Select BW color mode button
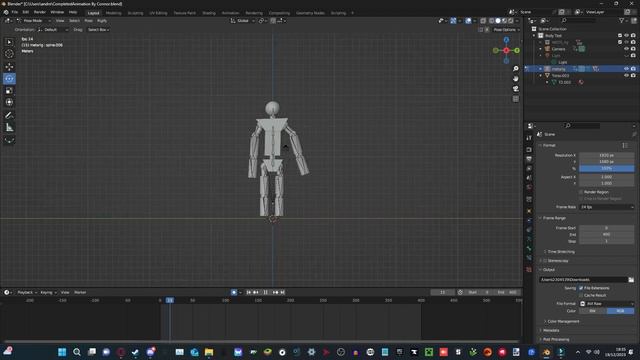 (x=593, y=311)
